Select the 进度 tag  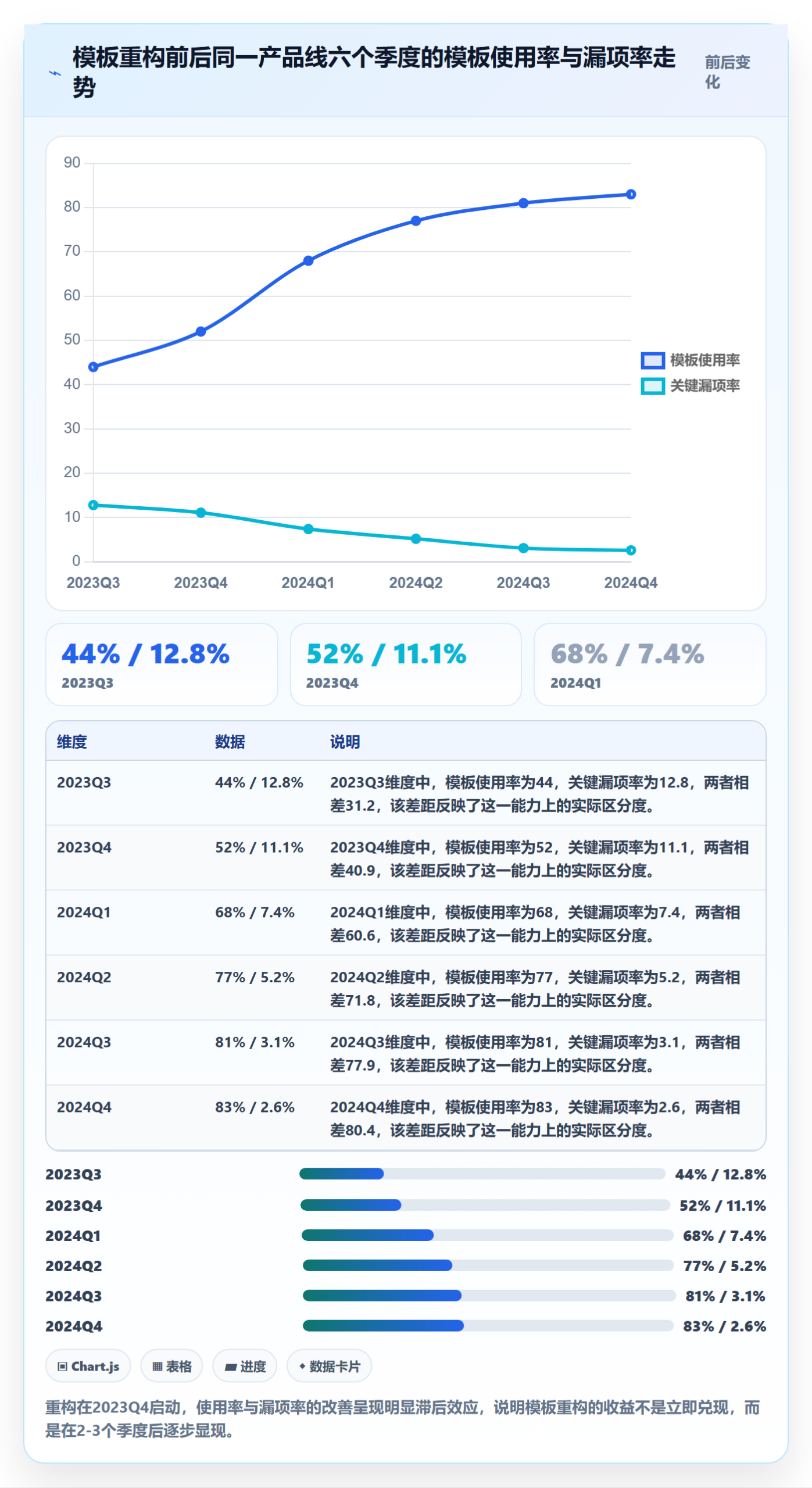(x=245, y=1366)
